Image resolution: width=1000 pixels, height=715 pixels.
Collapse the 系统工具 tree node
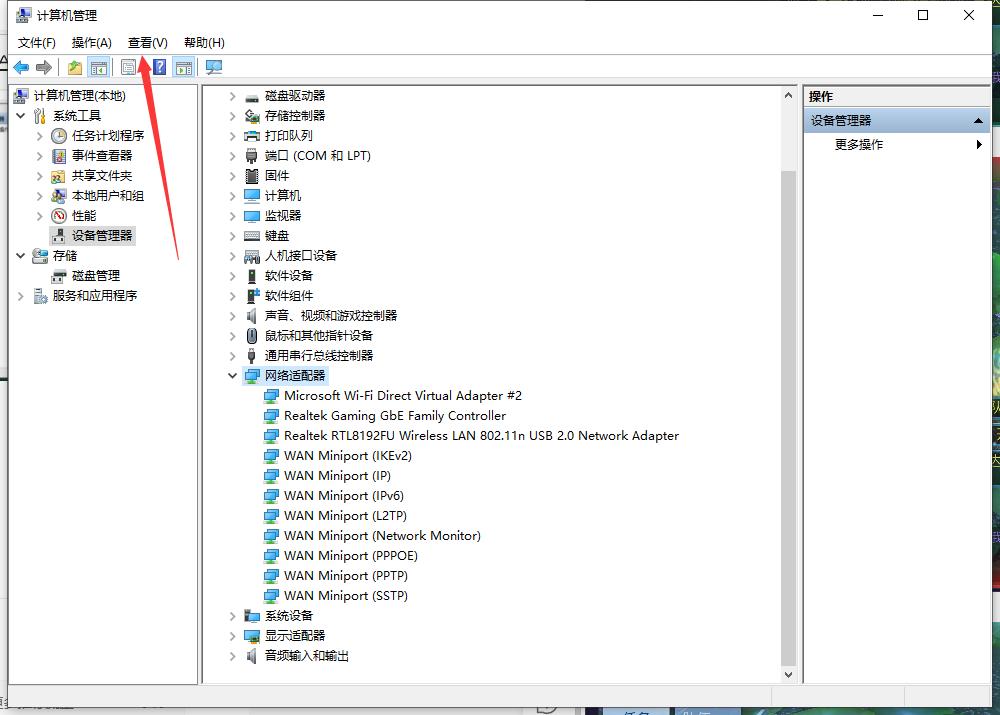[x=20, y=115]
